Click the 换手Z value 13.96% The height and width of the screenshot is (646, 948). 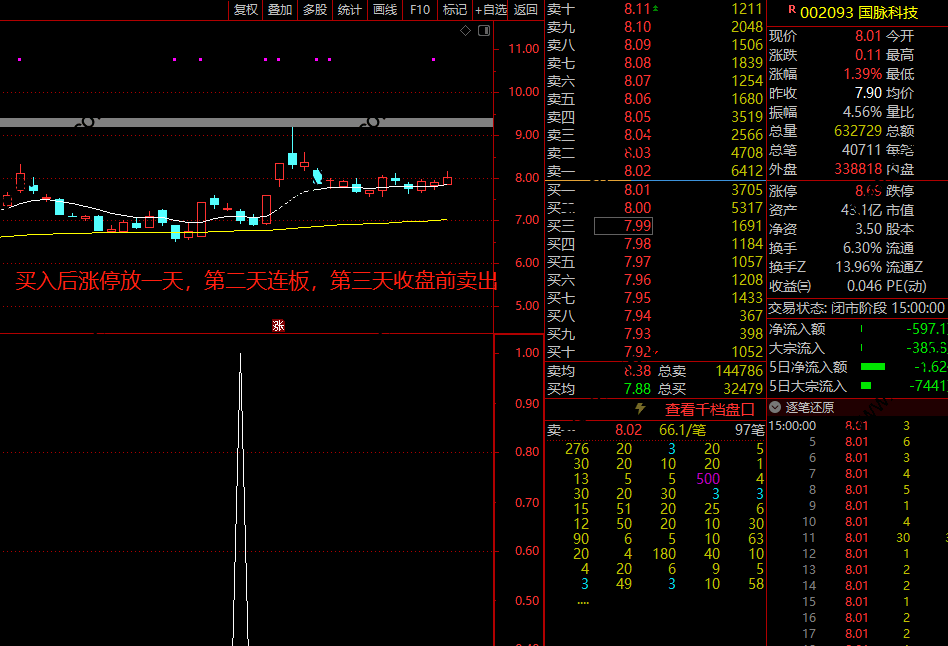pos(859,267)
